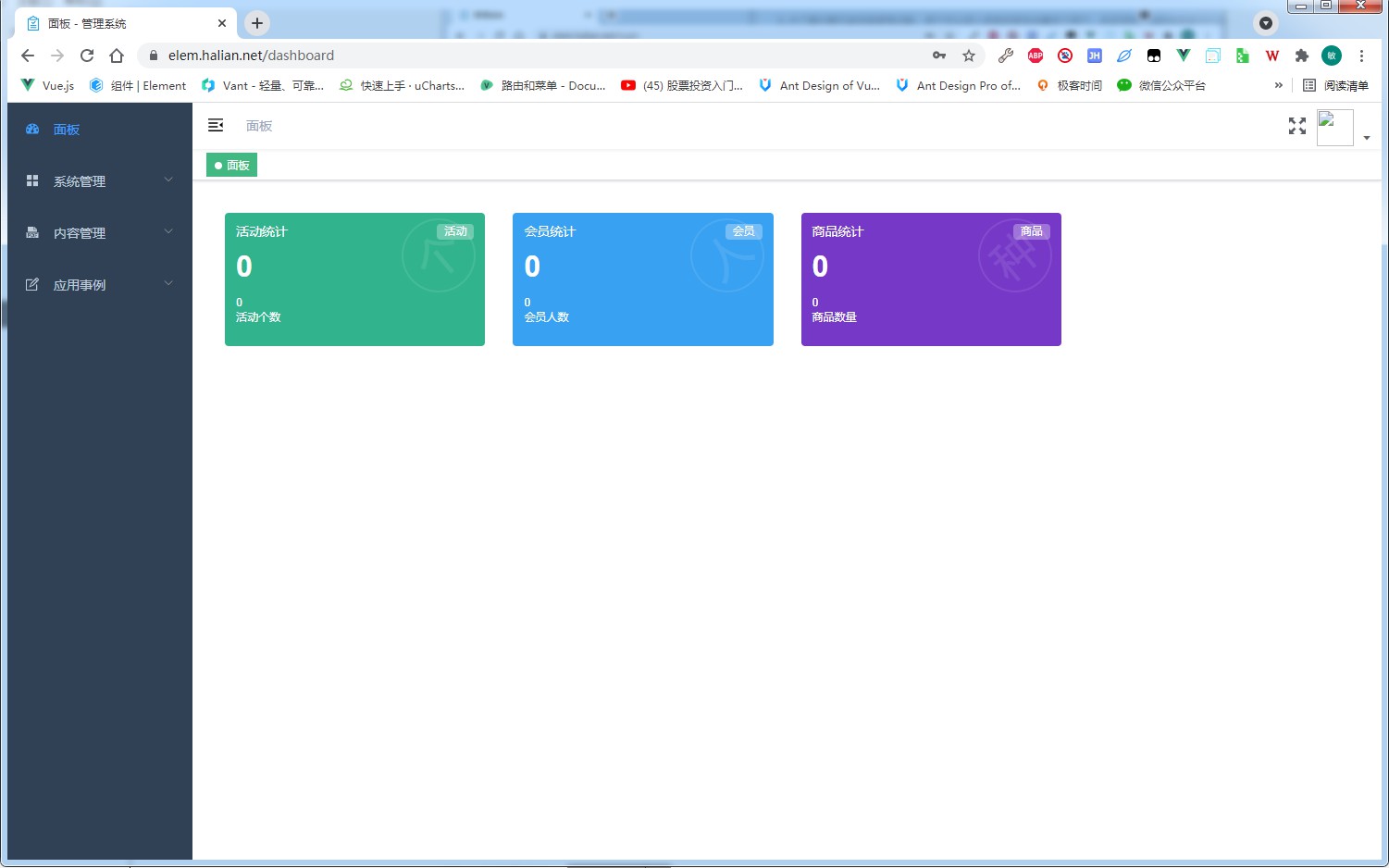The image size is (1389, 868).
Task: Click the 商品统计 card title
Action: (837, 231)
